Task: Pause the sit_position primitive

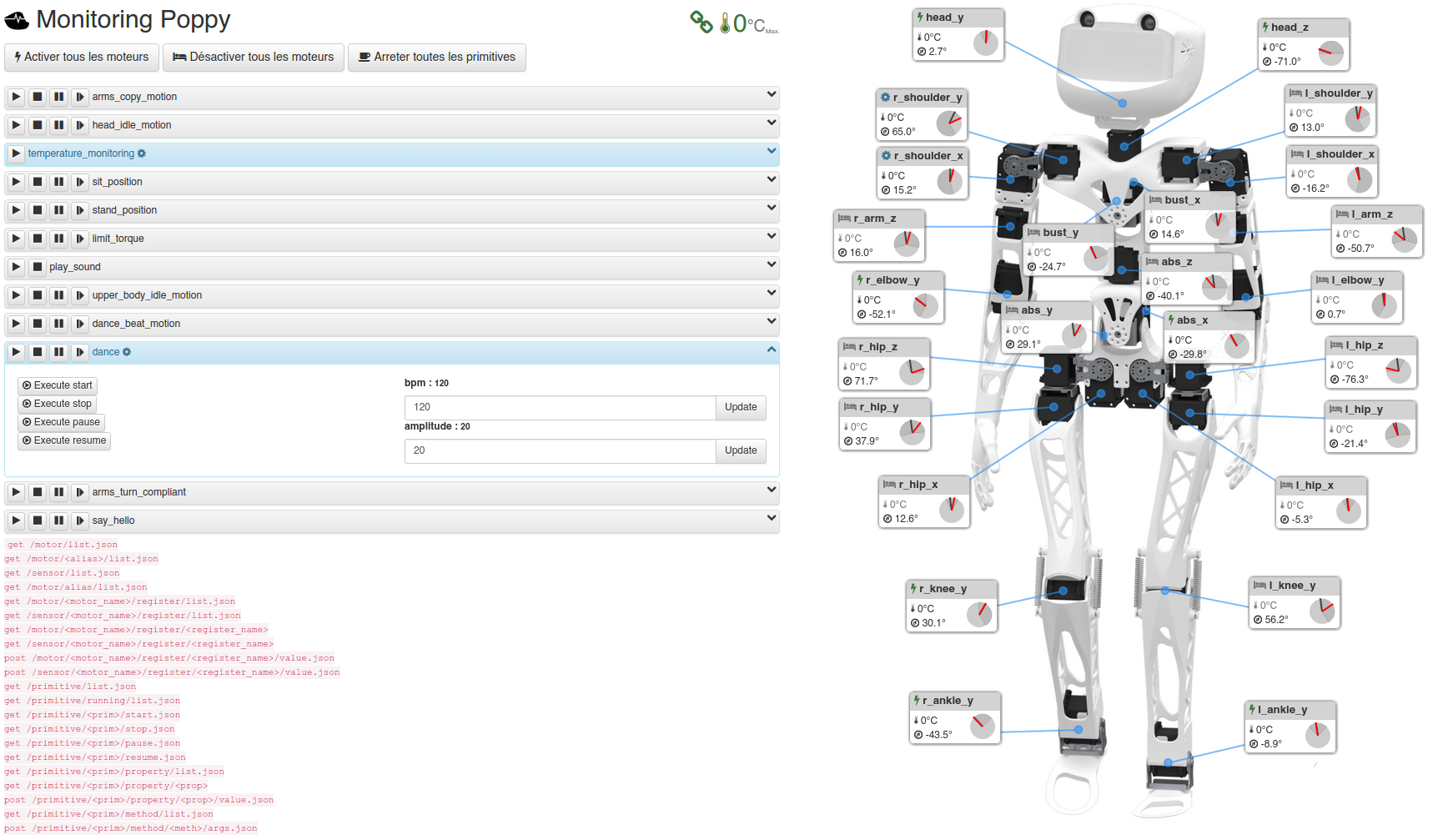Action: point(58,182)
